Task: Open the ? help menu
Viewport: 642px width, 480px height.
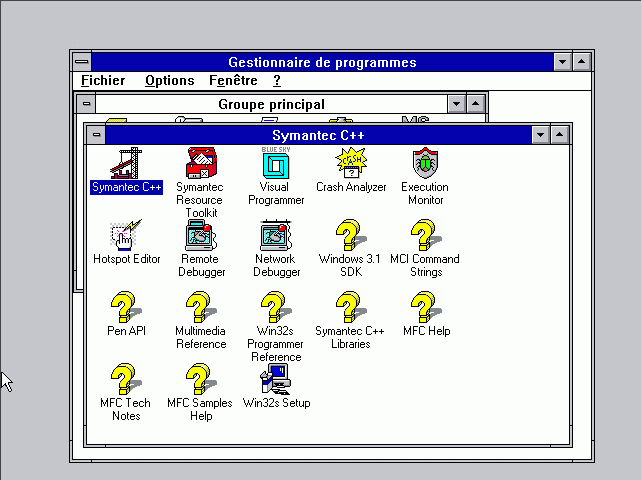Action: tap(277, 81)
